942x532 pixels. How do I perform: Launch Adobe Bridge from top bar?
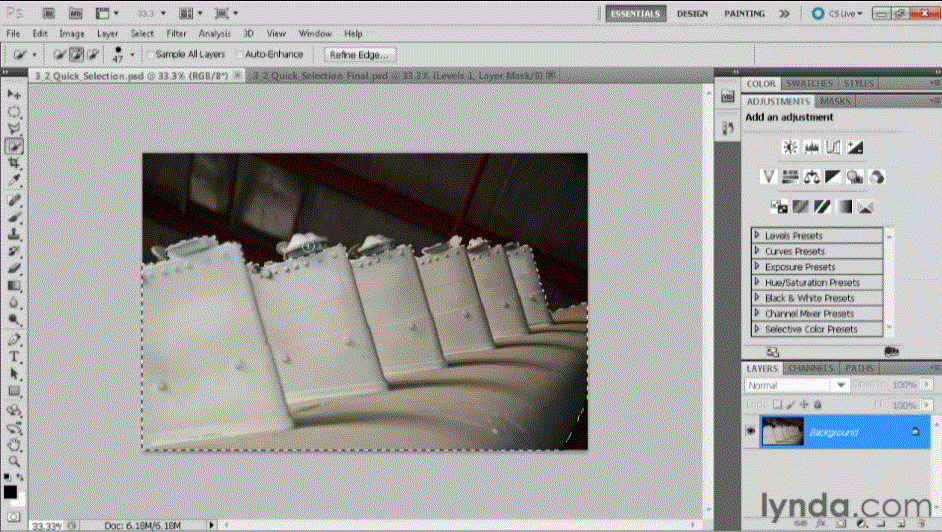[x=49, y=13]
